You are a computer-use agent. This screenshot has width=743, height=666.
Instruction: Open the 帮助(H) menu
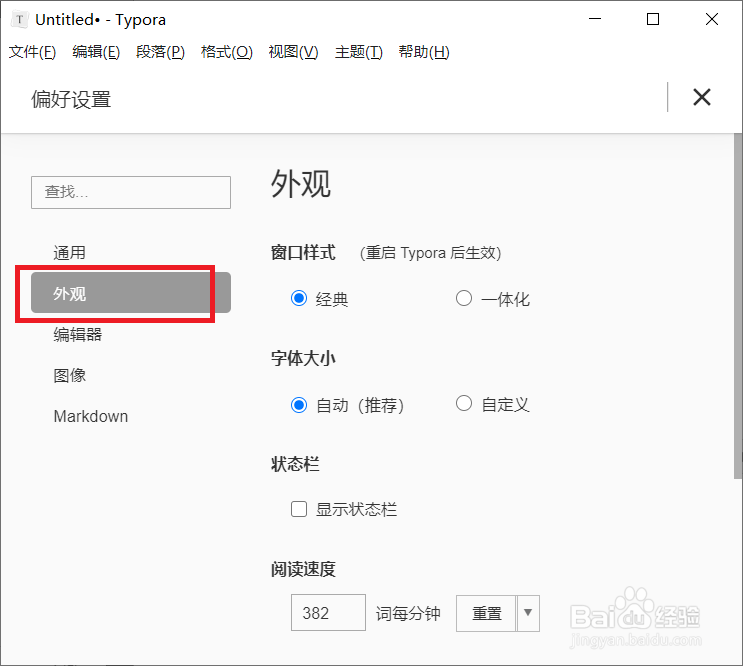pos(424,52)
